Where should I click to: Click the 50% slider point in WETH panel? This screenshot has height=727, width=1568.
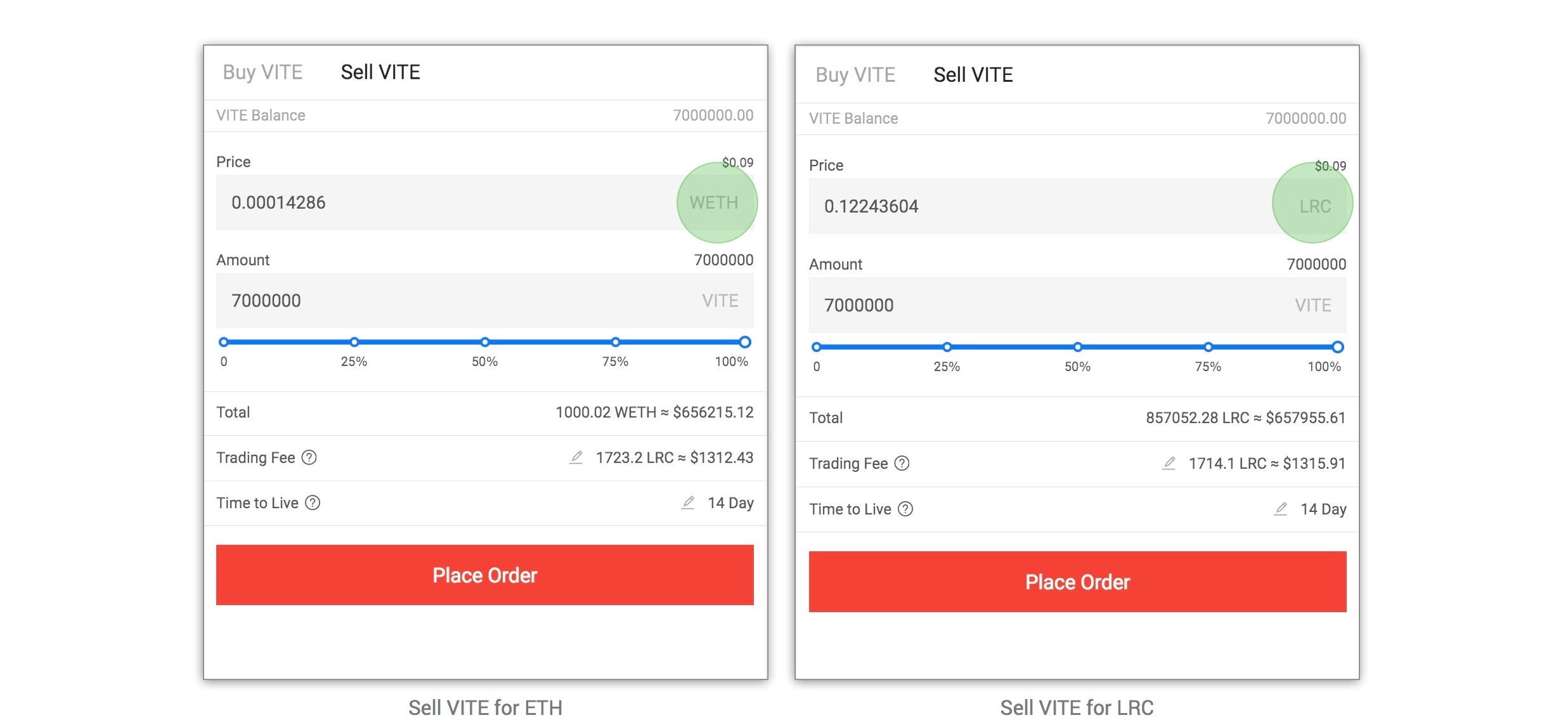pyautogui.click(x=484, y=342)
